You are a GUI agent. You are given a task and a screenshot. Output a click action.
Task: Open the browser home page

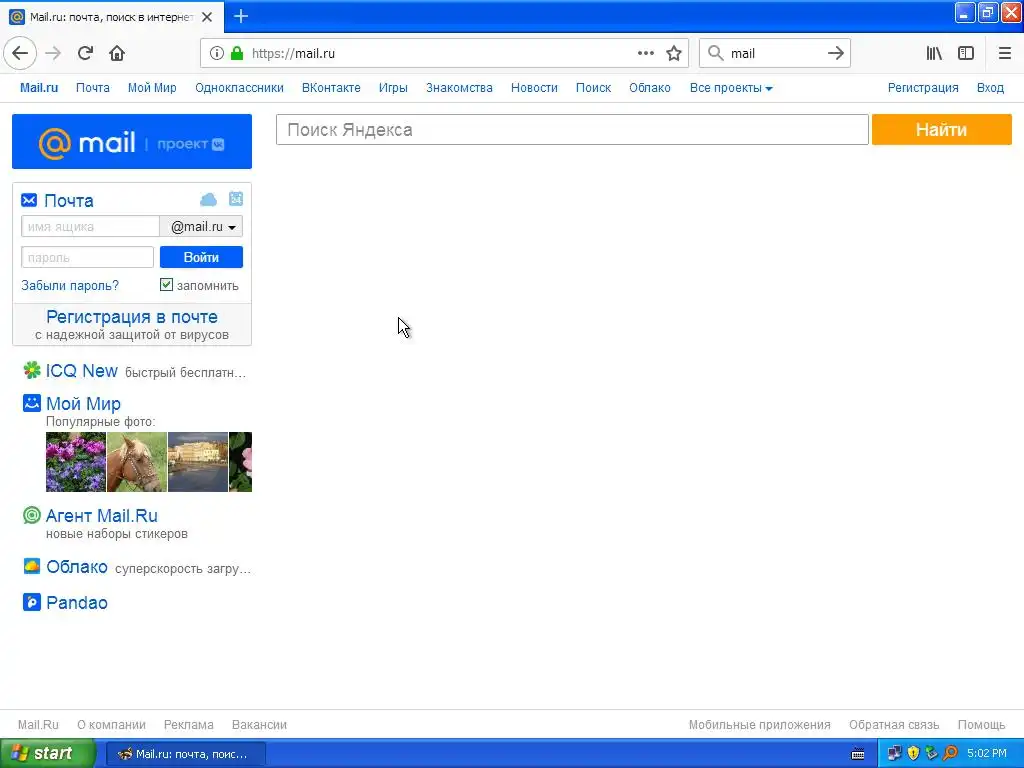[117, 54]
